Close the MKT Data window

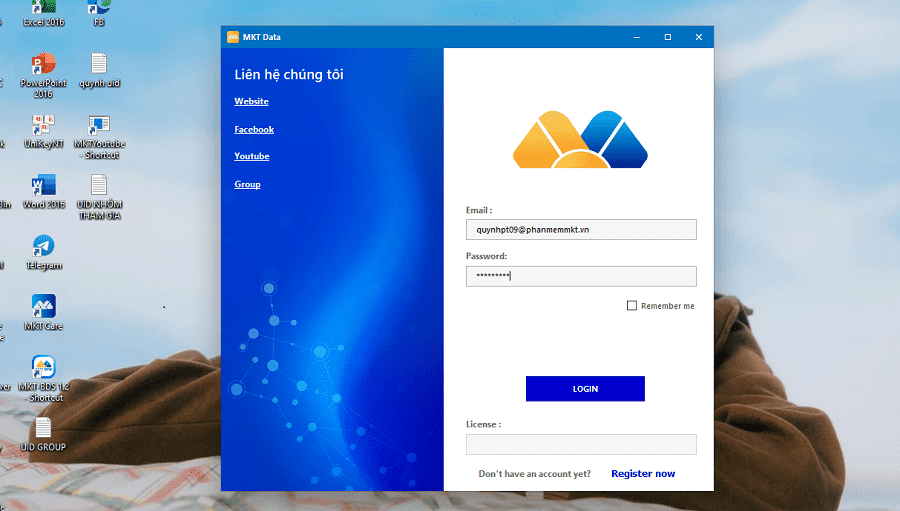pyautogui.click(x=699, y=37)
